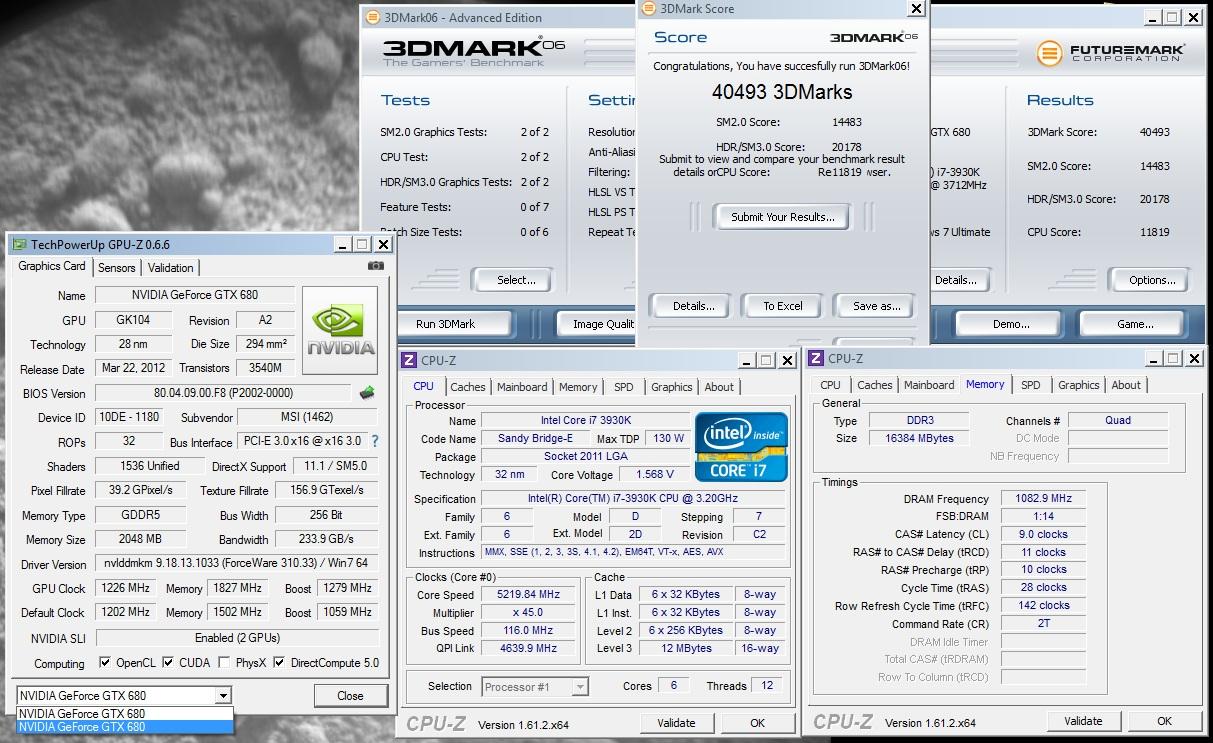The height and width of the screenshot is (743, 1213).
Task: Open SPD tab in CPU-Z Memory window
Action: coord(1031,385)
